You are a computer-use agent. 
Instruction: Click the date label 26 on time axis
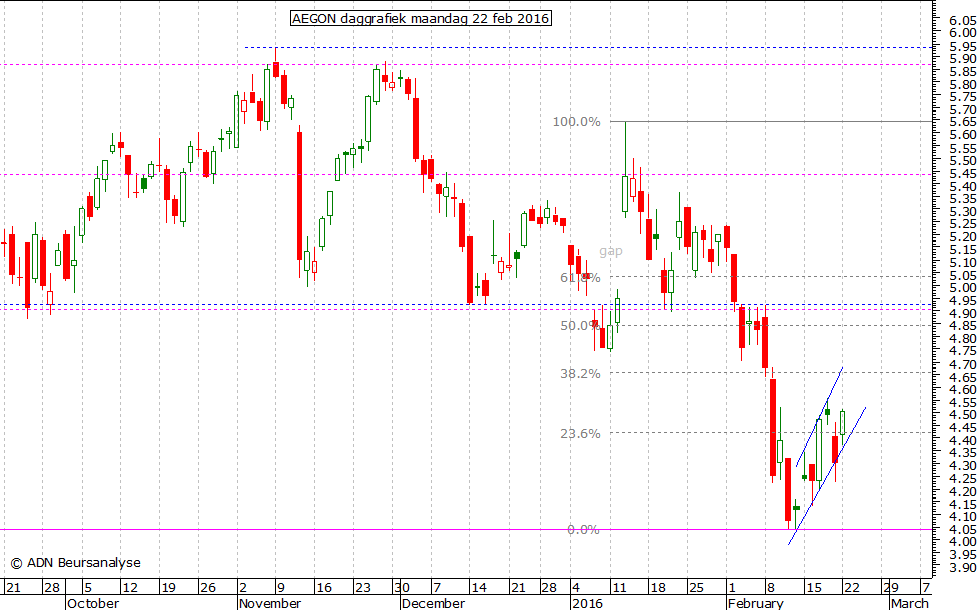click(x=208, y=588)
